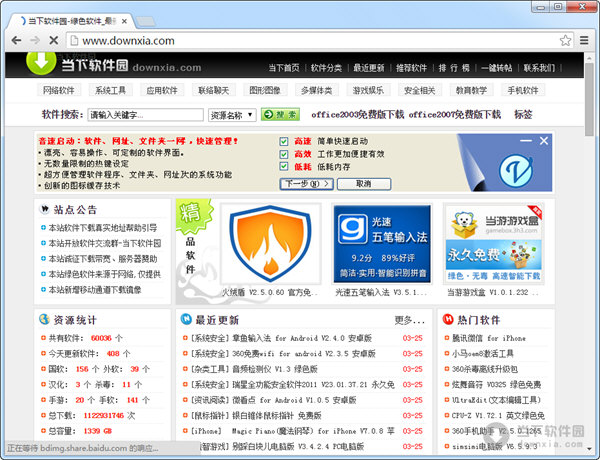
Task: Click the 资源统计 globe icon
Action: click(45, 320)
